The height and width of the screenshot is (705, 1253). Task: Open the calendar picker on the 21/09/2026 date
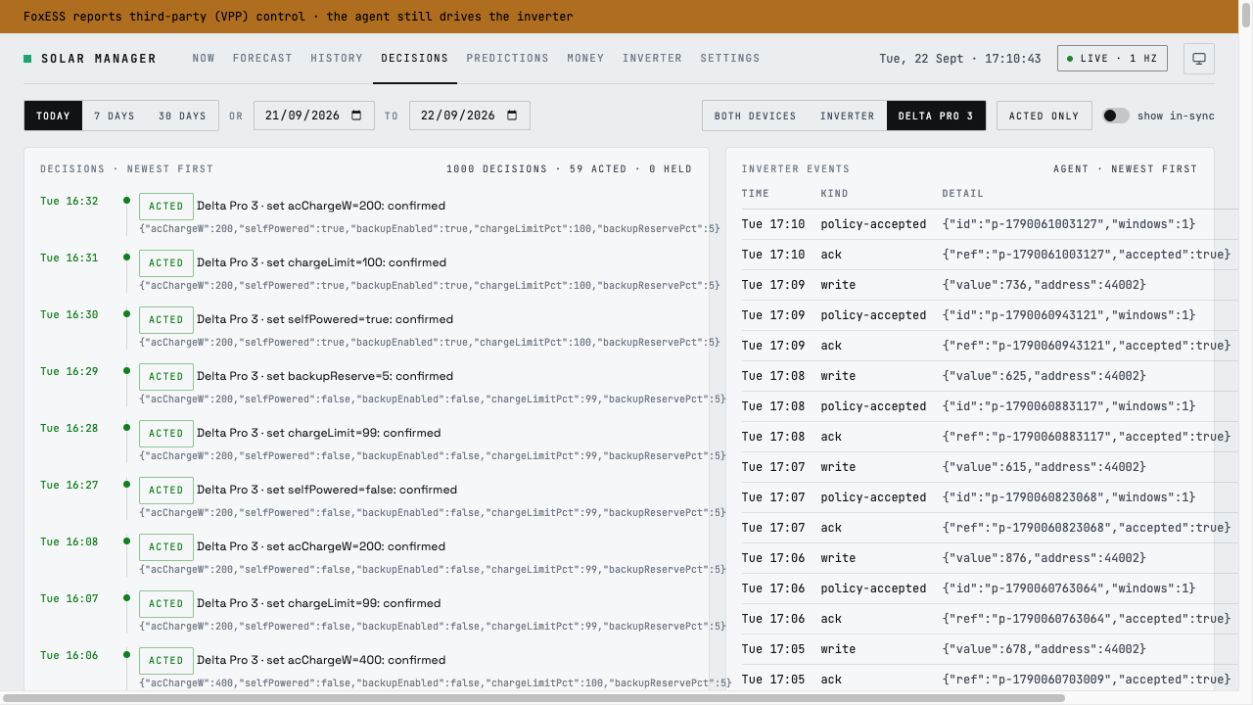pos(357,115)
